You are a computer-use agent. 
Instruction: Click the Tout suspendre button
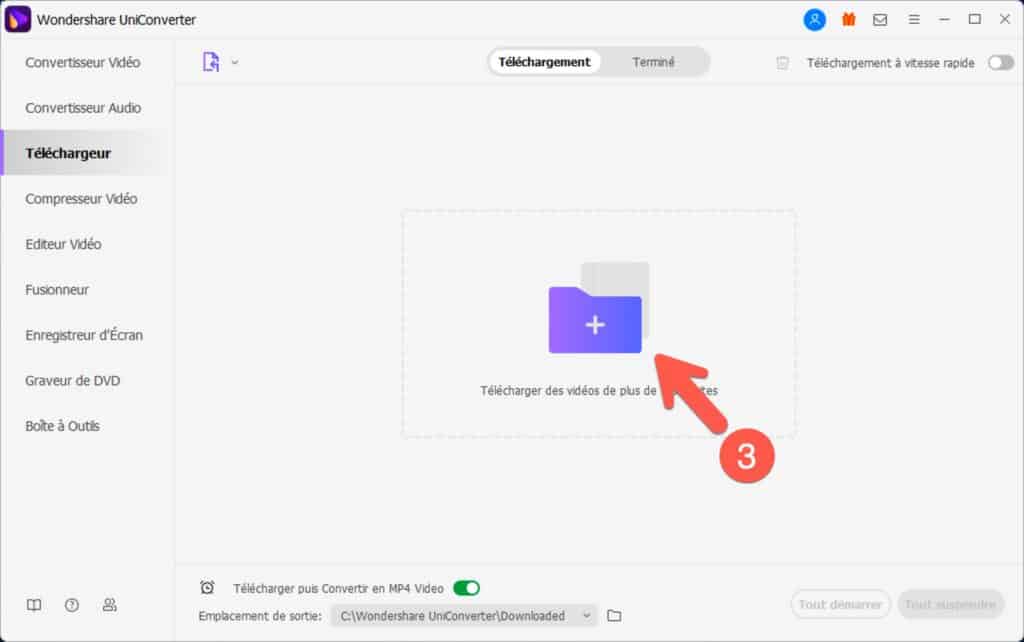950,605
